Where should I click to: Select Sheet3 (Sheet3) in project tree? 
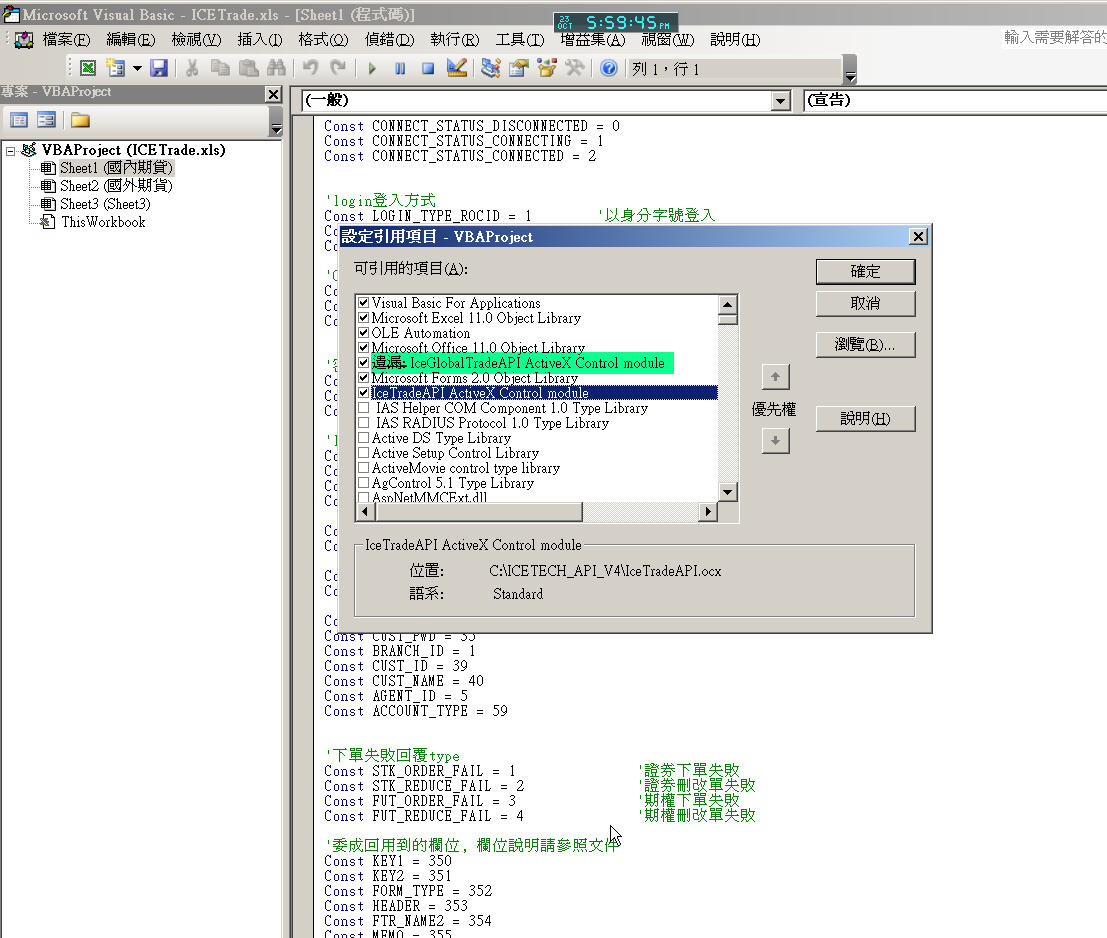click(x=105, y=204)
